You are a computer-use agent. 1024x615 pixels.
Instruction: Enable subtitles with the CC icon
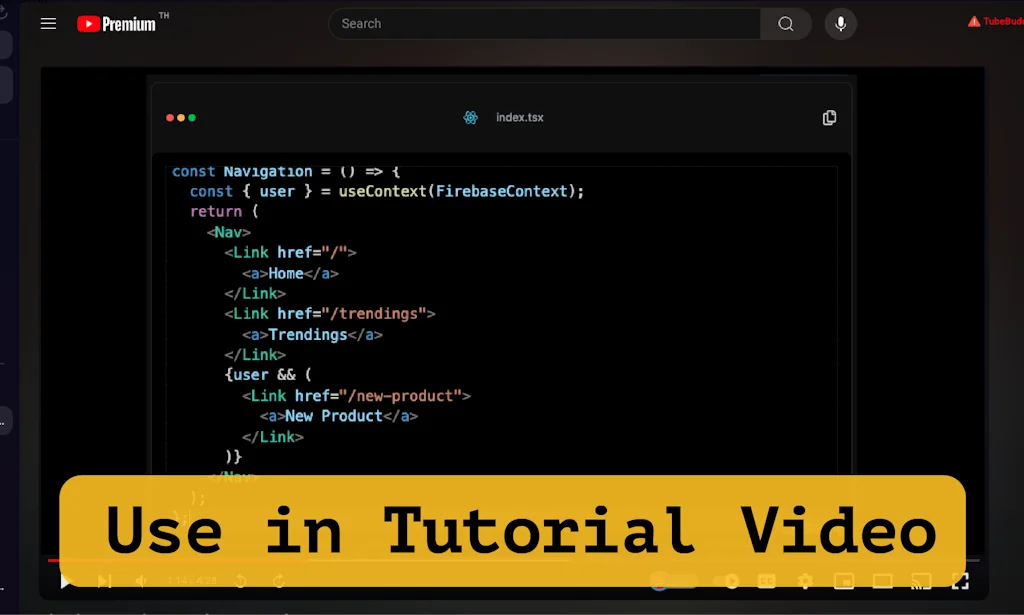(x=766, y=581)
